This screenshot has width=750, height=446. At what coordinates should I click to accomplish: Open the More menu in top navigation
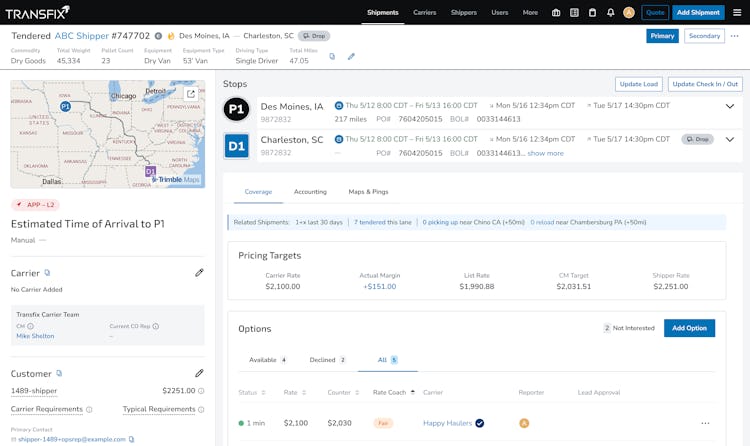pos(530,12)
